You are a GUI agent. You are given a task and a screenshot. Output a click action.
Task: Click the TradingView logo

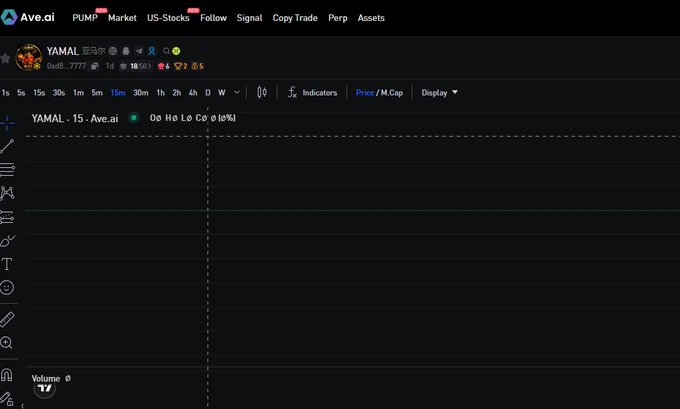pos(45,388)
